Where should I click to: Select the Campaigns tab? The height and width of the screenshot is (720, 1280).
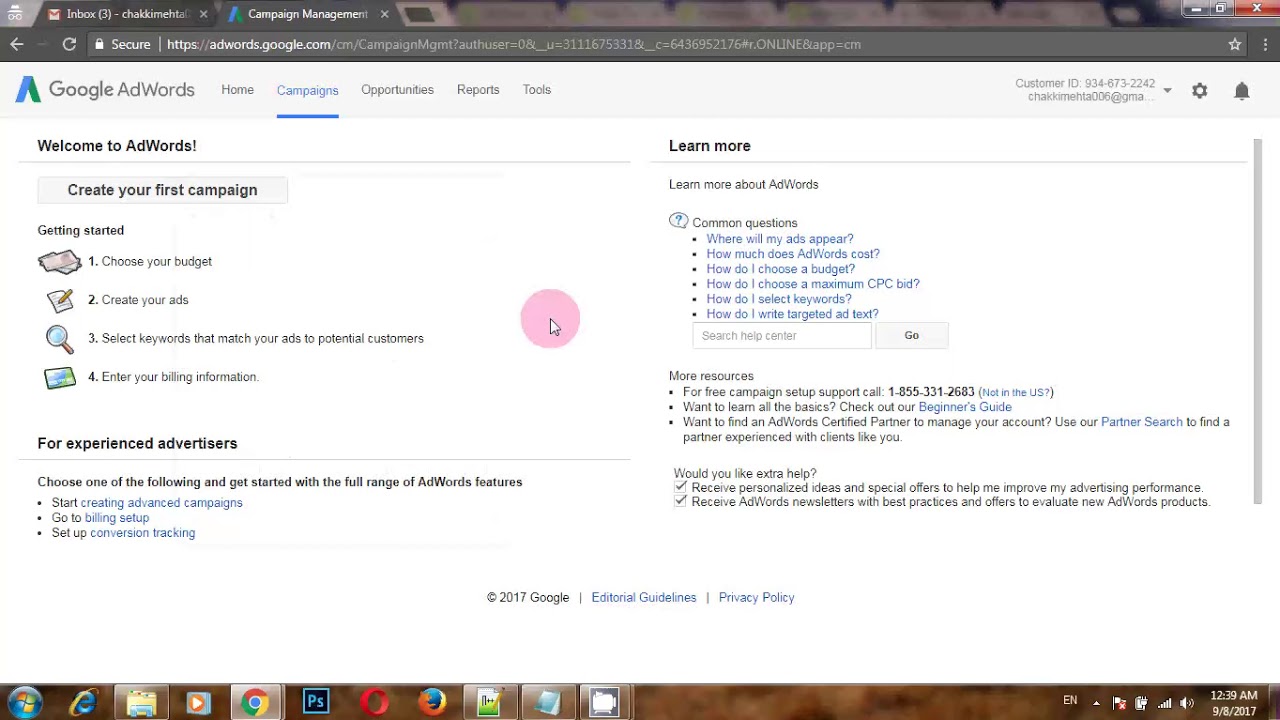pyautogui.click(x=308, y=90)
